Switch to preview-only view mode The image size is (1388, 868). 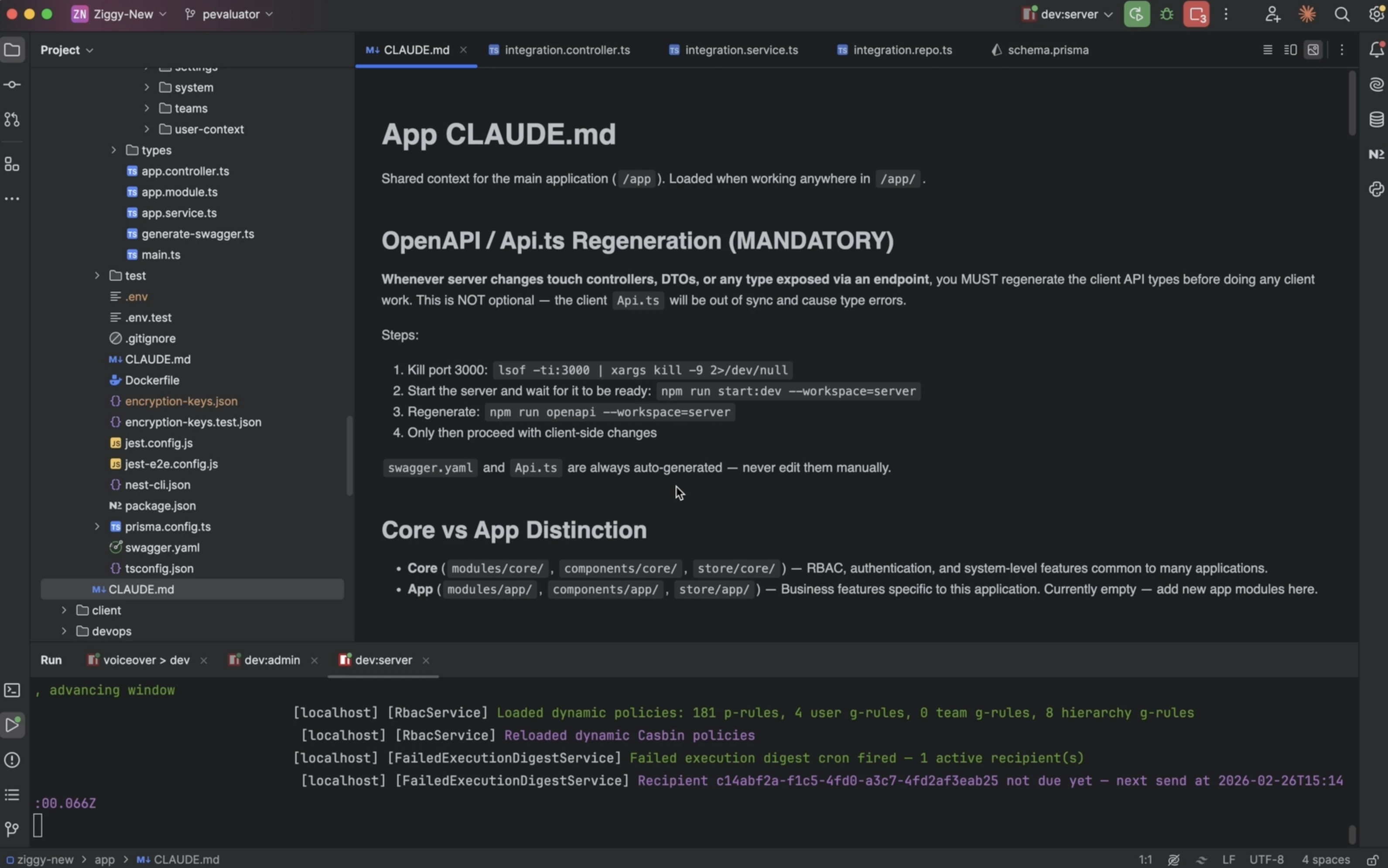coord(1313,50)
